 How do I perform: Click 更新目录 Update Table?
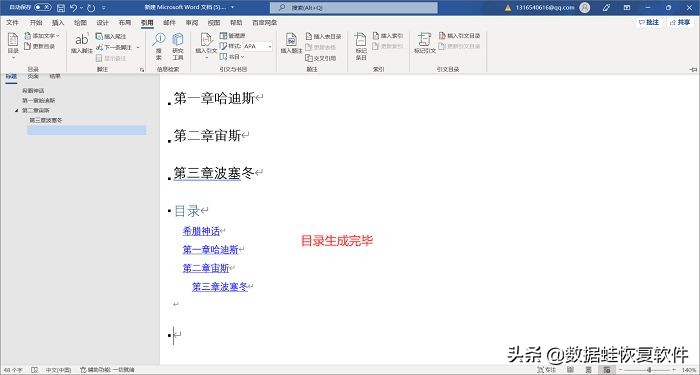pyautogui.click(x=39, y=46)
